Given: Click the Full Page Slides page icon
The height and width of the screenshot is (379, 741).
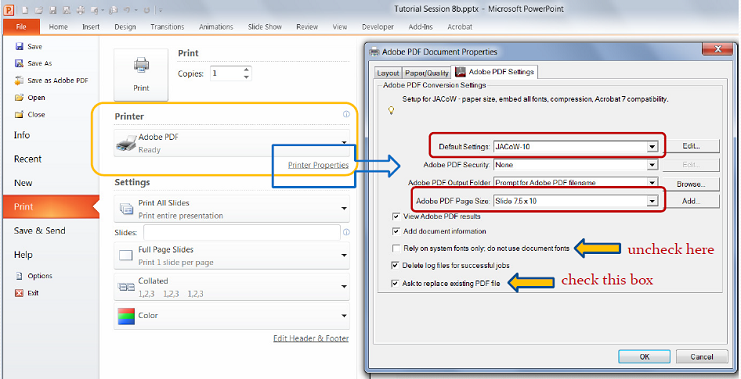Looking at the screenshot, I should (x=126, y=256).
